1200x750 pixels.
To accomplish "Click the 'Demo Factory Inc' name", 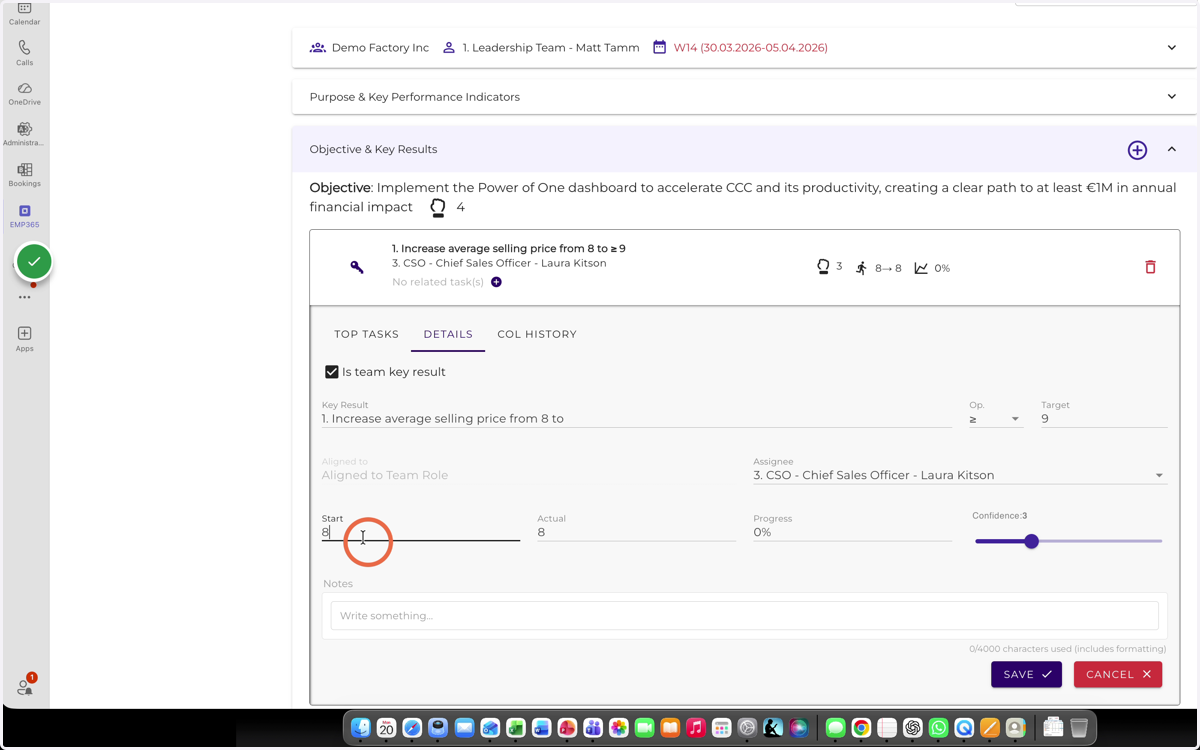I will (x=380, y=48).
